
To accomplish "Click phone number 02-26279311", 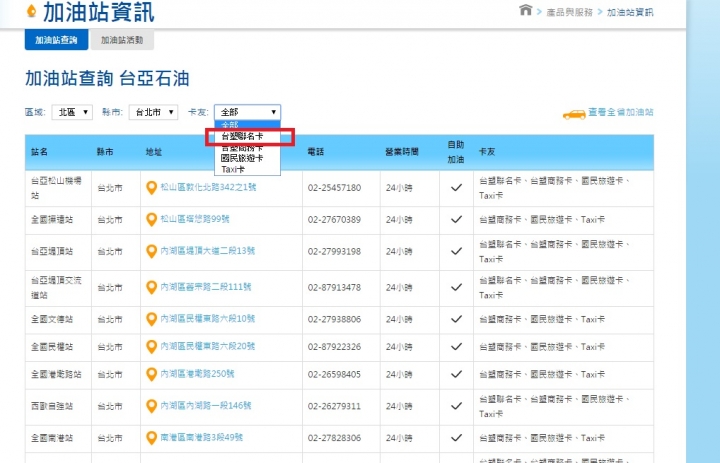I will coord(334,407).
